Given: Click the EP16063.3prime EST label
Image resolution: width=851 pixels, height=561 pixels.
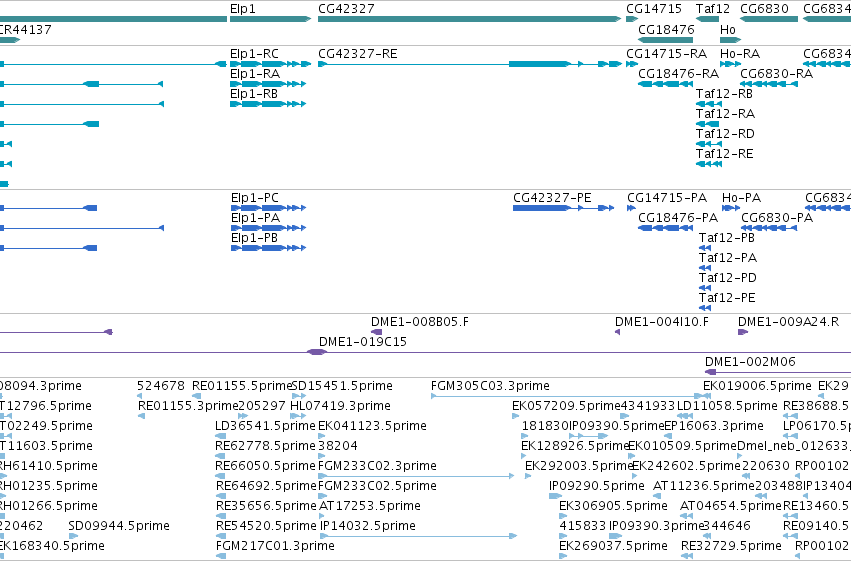Looking at the screenshot, I should (x=714, y=426).
